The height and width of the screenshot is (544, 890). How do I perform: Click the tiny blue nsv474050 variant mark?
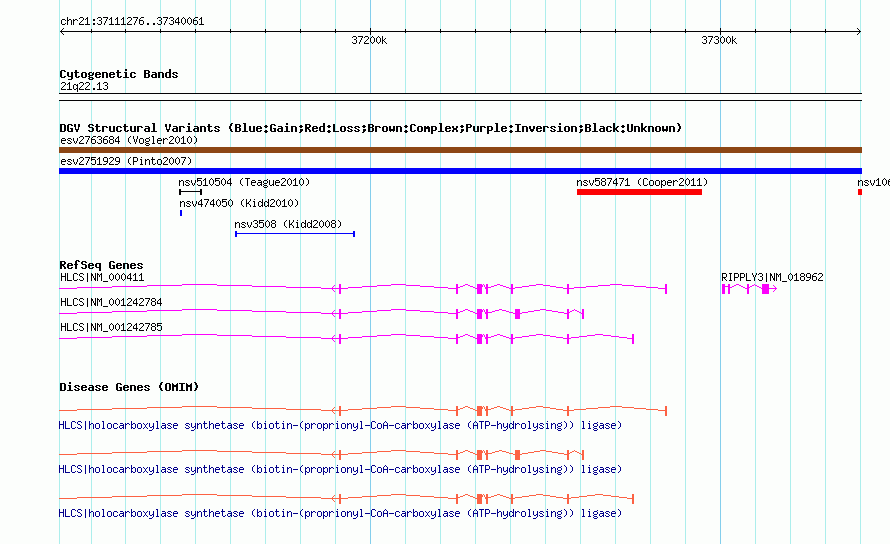[181, 213]
